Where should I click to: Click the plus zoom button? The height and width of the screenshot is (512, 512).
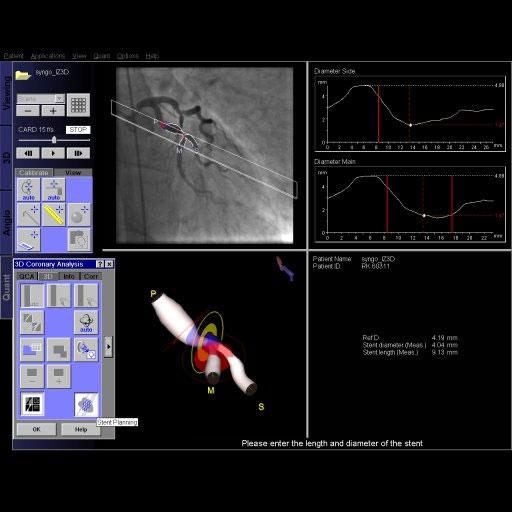[53, 111]
